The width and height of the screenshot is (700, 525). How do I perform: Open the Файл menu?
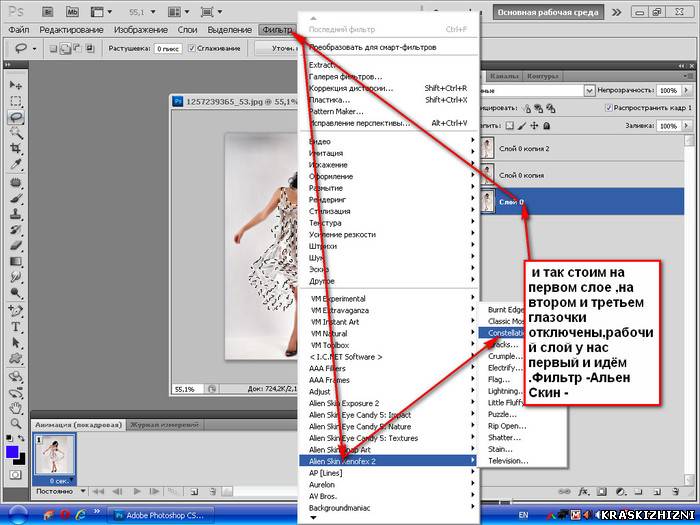click(19, 30)
